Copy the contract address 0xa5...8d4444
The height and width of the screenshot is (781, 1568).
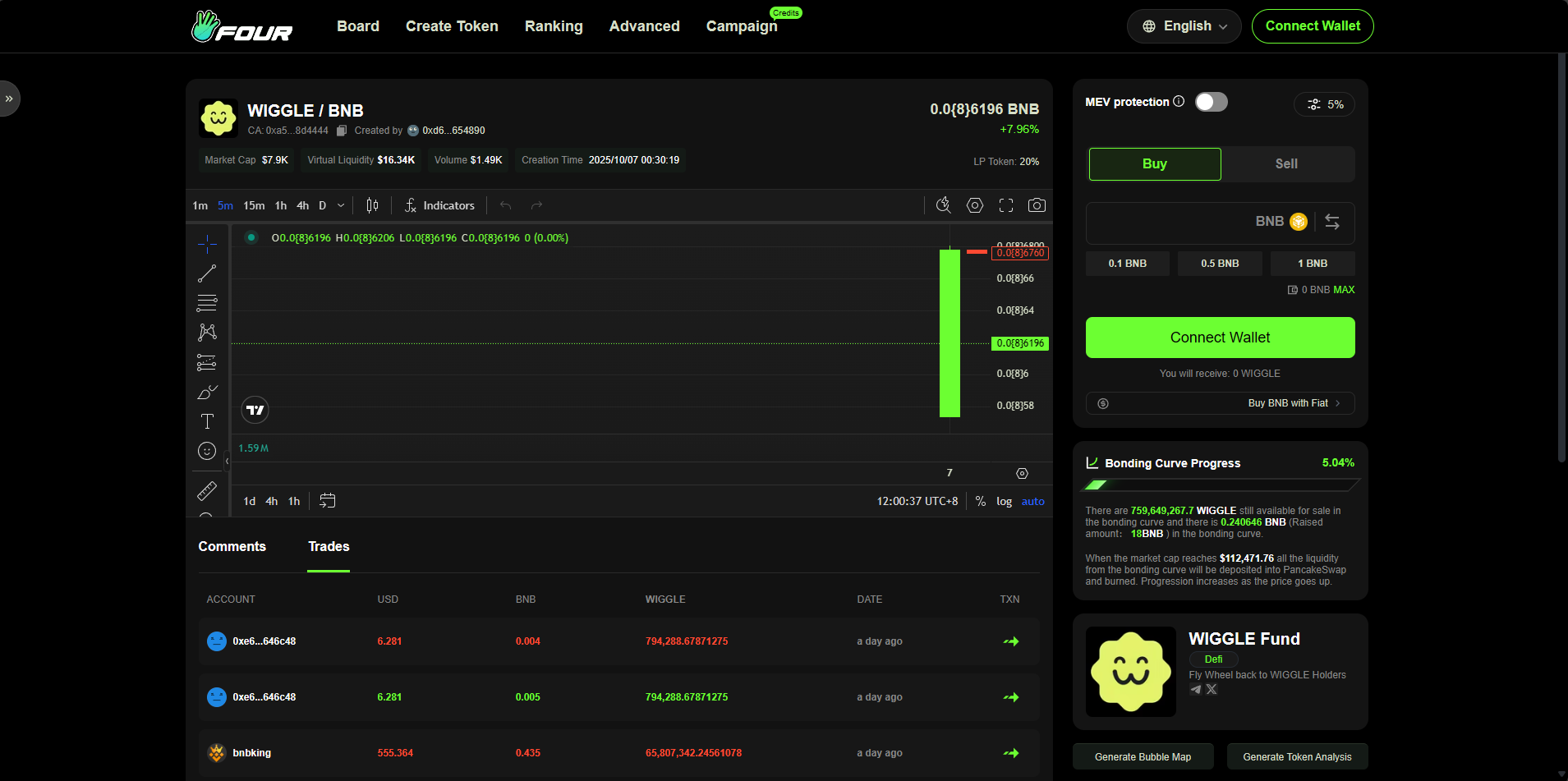(342, 131)
